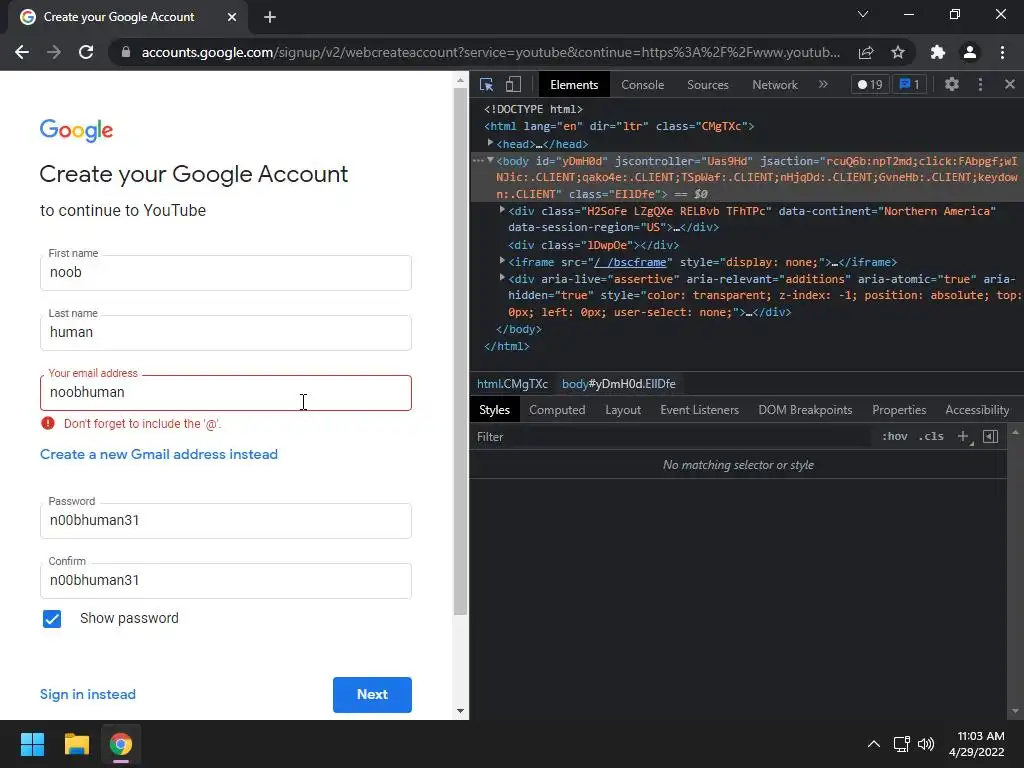Expand the bscframe iframe node

coord(502,261)
